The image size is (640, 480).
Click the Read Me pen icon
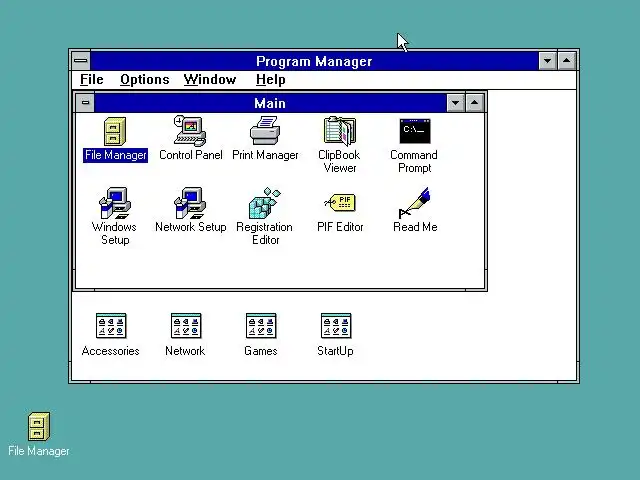[x=415, y=203]
